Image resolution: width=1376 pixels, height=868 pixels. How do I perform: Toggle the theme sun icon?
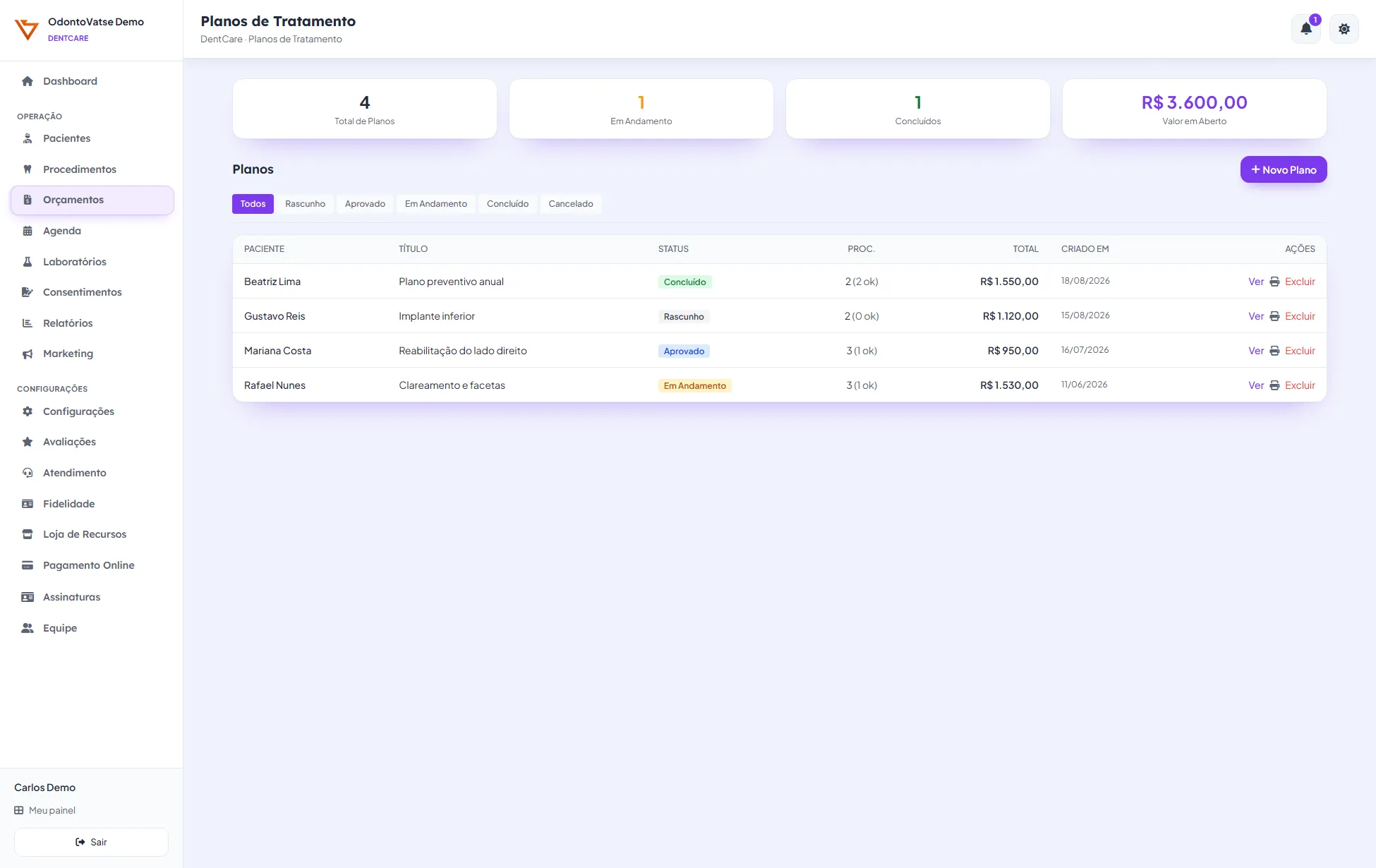point(1344,29)
